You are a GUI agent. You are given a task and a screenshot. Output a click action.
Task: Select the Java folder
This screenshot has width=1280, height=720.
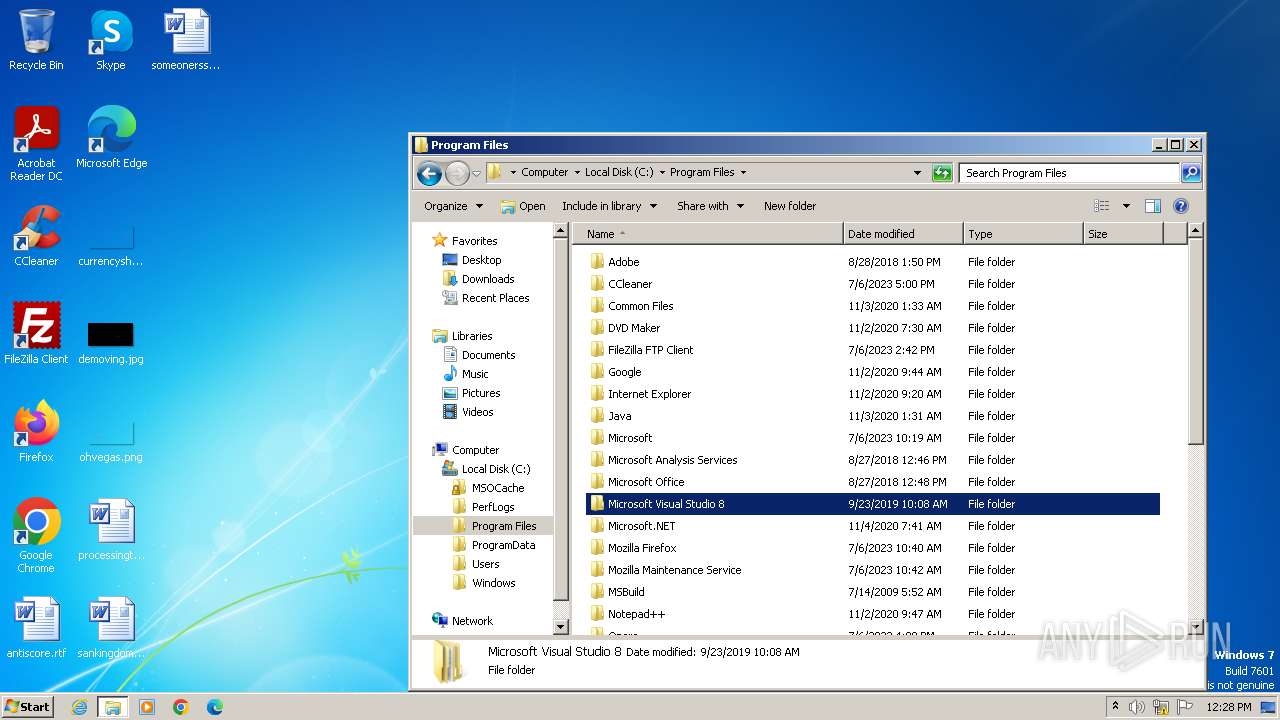tap(872, 416)
